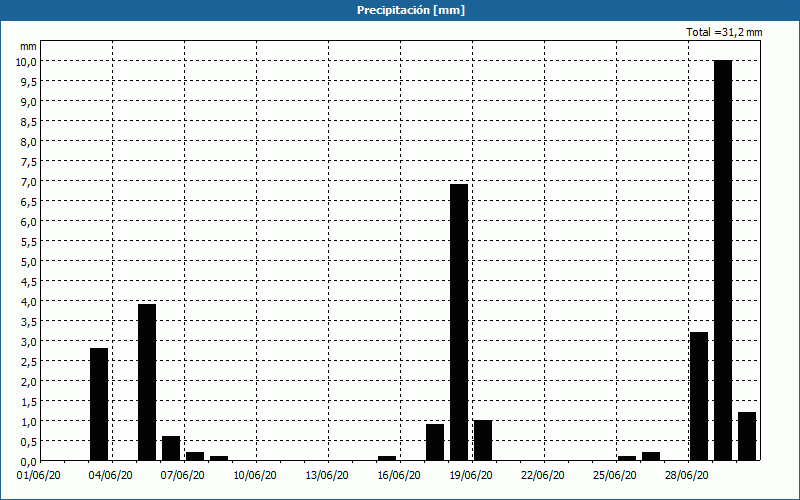Select the 0,0 y-axis value
This screenshot has height=500, width=800.
point(29,462)
